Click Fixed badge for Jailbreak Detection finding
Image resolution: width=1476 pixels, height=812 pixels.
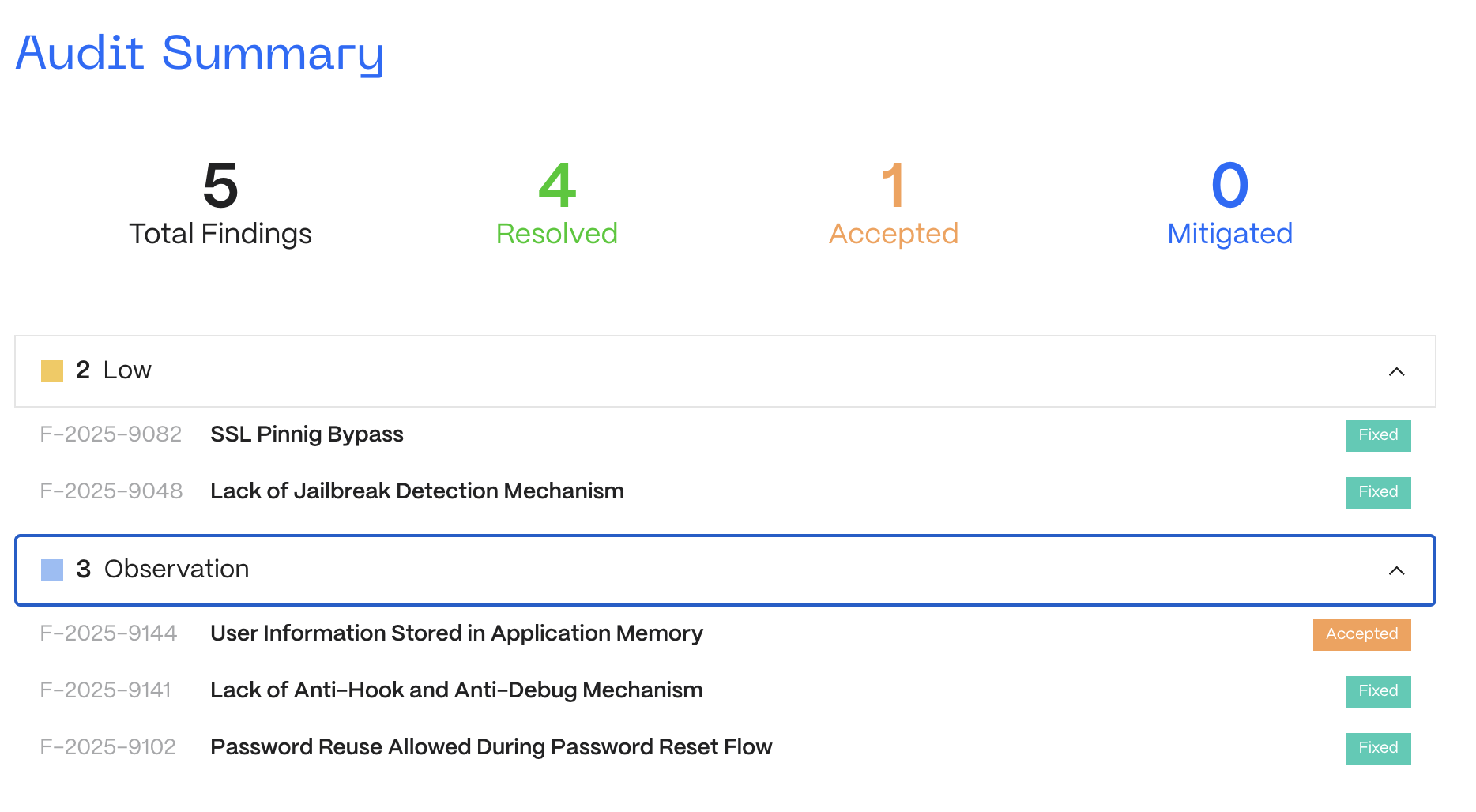1378,492
